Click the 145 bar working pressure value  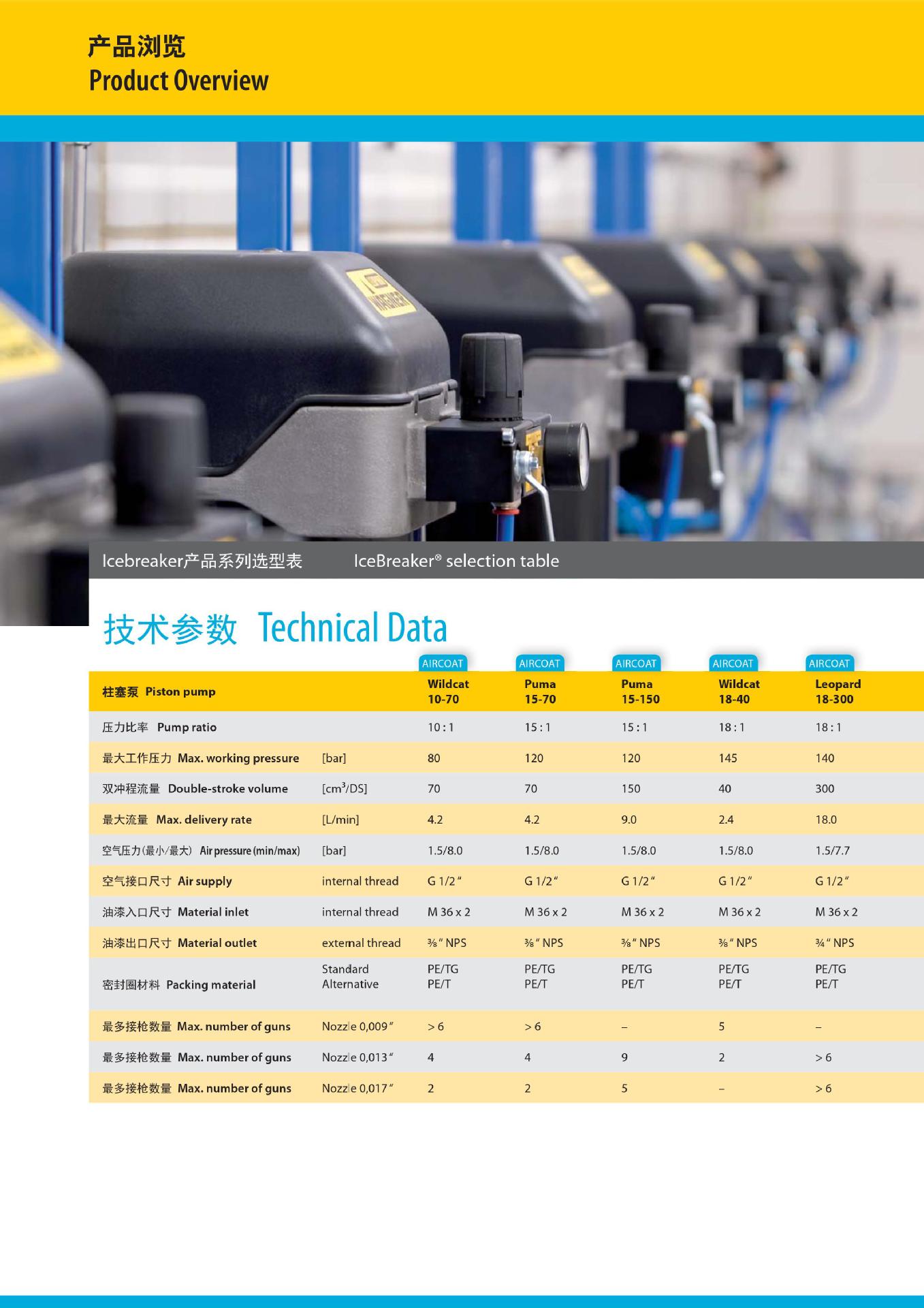point(728,758)
